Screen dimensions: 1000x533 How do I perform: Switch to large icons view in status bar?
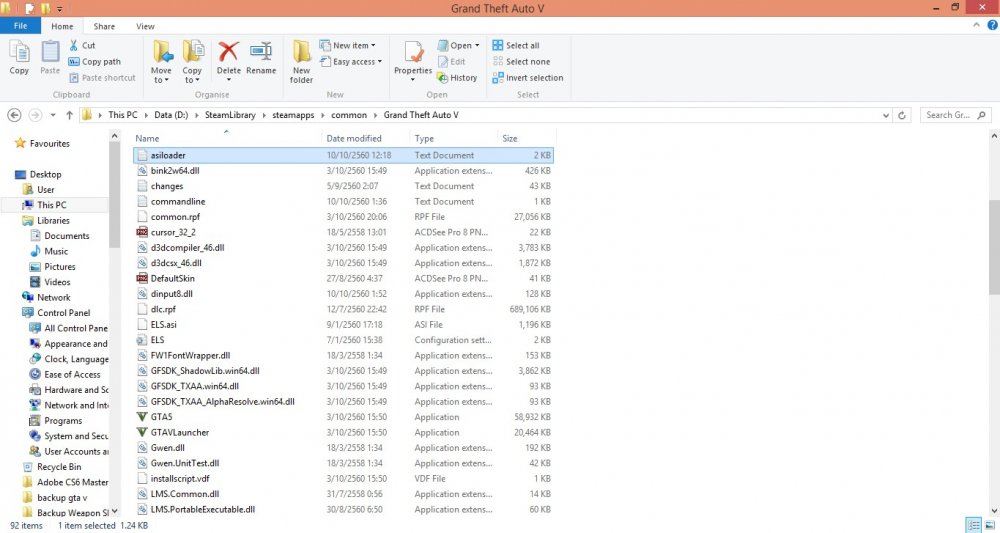click(988, 525)
